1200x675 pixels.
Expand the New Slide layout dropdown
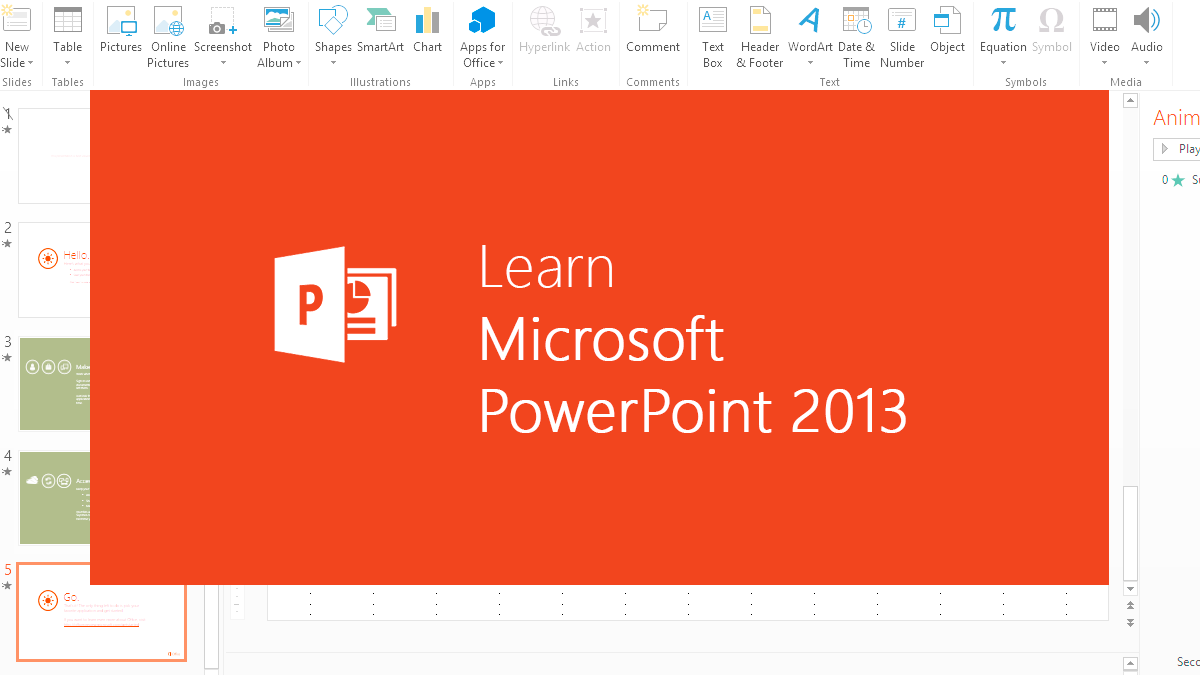click(x=31, y=63)
